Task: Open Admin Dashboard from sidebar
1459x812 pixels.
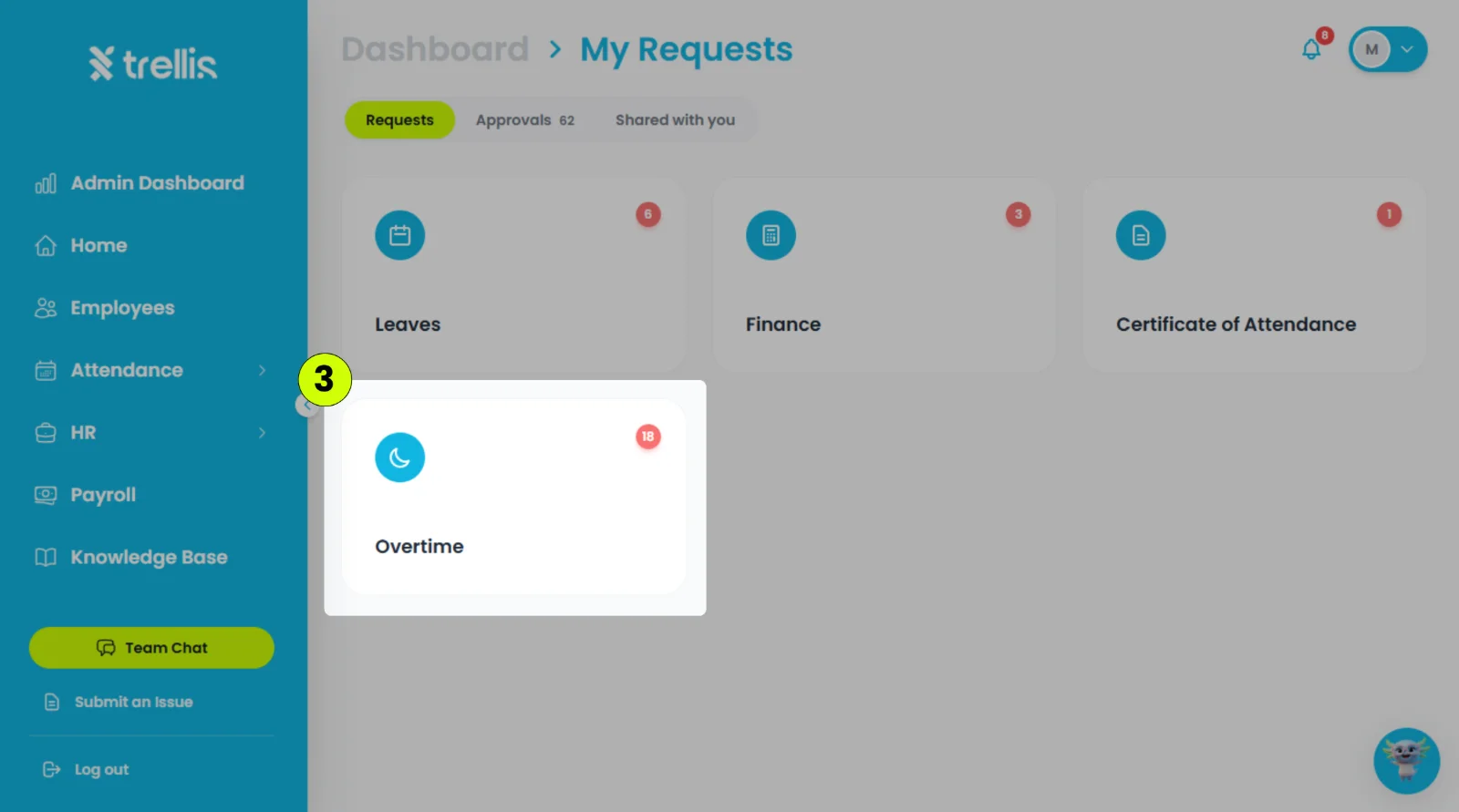Action: click(x=157, y=183)
